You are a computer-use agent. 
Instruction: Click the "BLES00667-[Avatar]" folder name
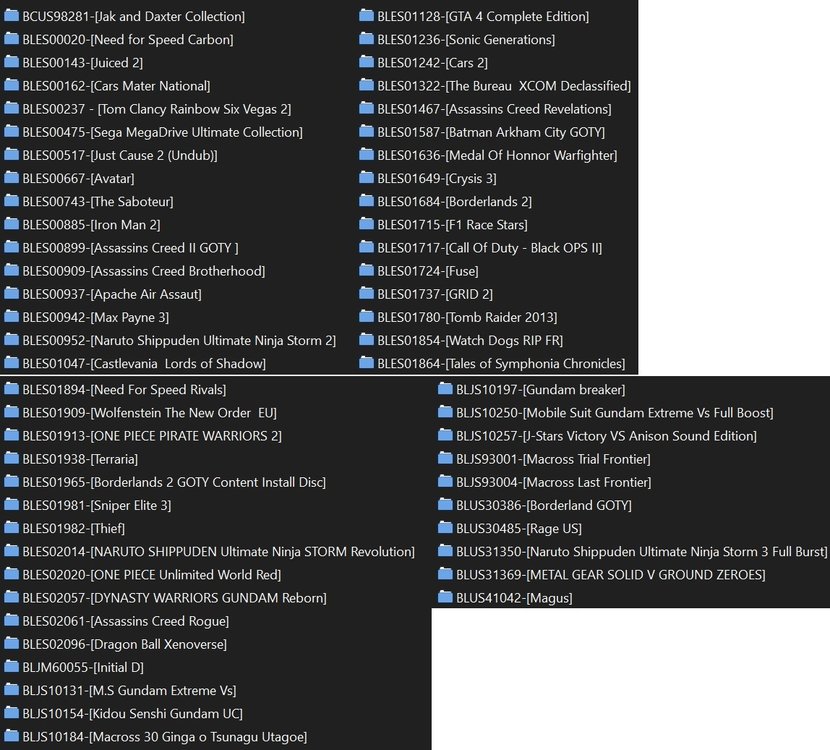click(78, 178)
